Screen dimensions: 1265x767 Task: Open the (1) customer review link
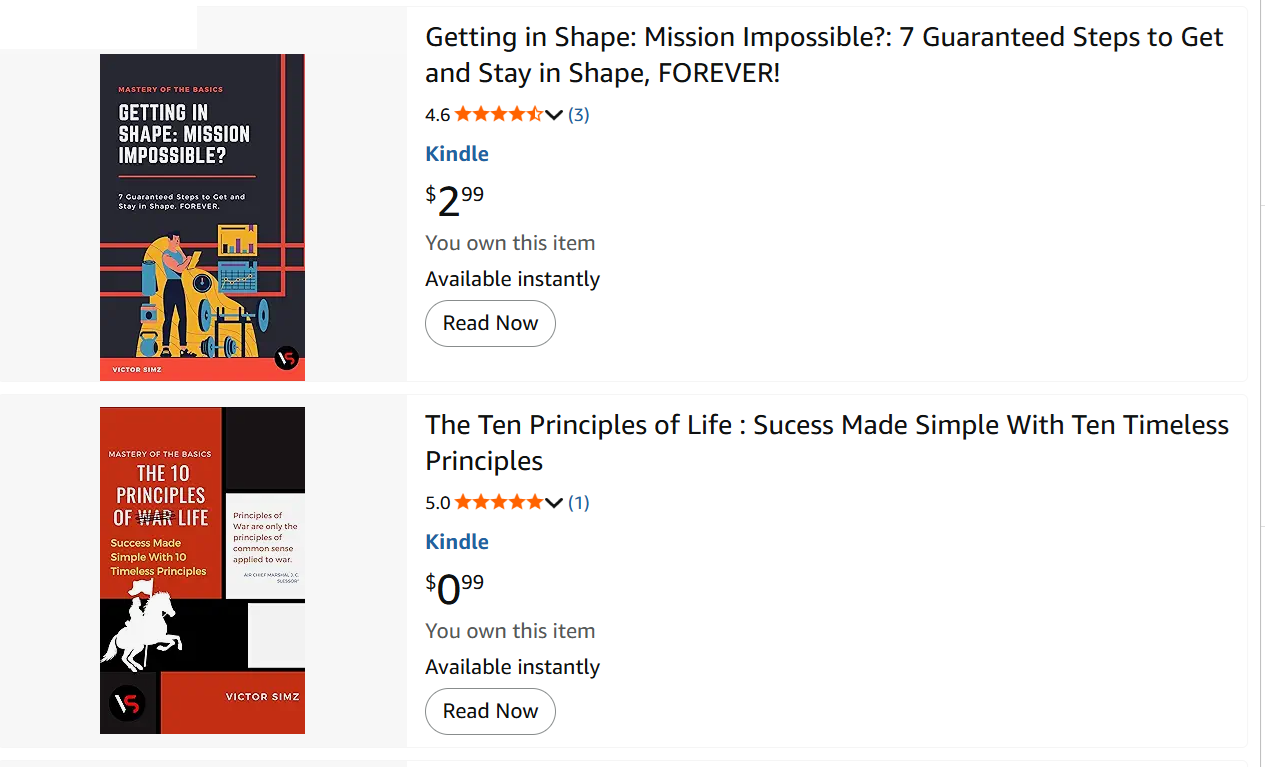click(579, 503)
